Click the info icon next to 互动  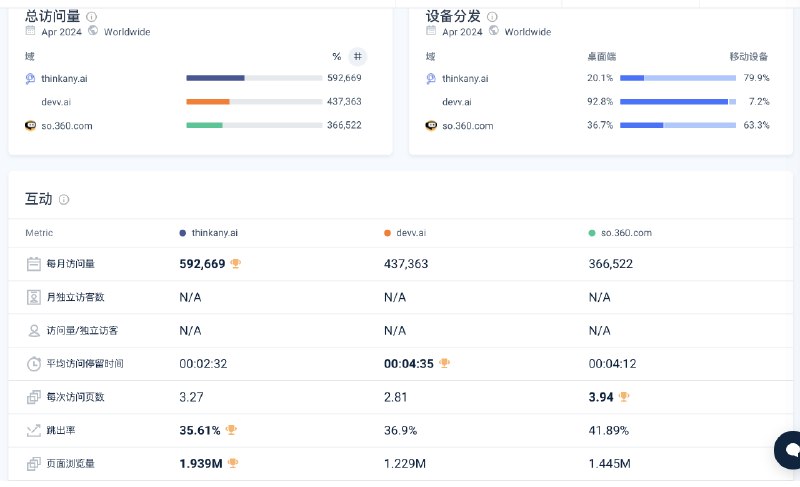64,199
